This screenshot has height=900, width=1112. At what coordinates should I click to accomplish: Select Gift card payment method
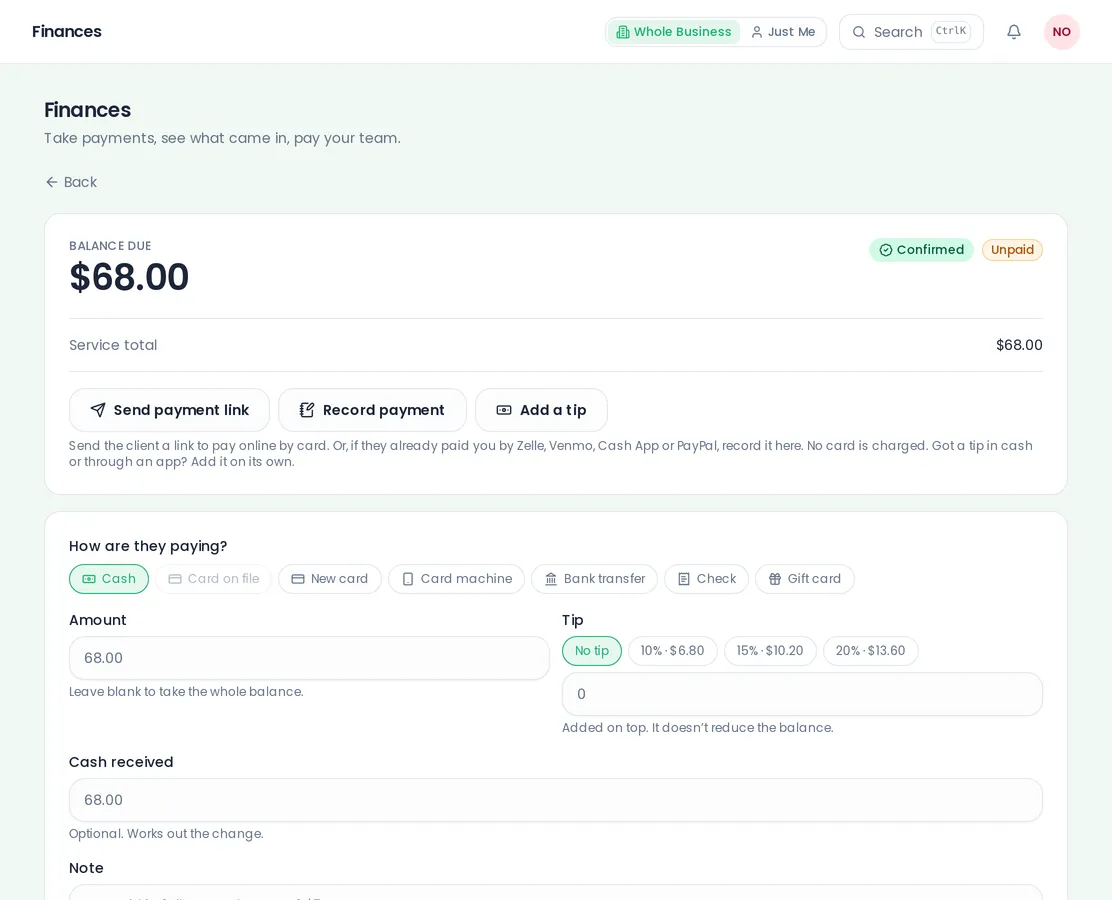click(x=804, y=579)
